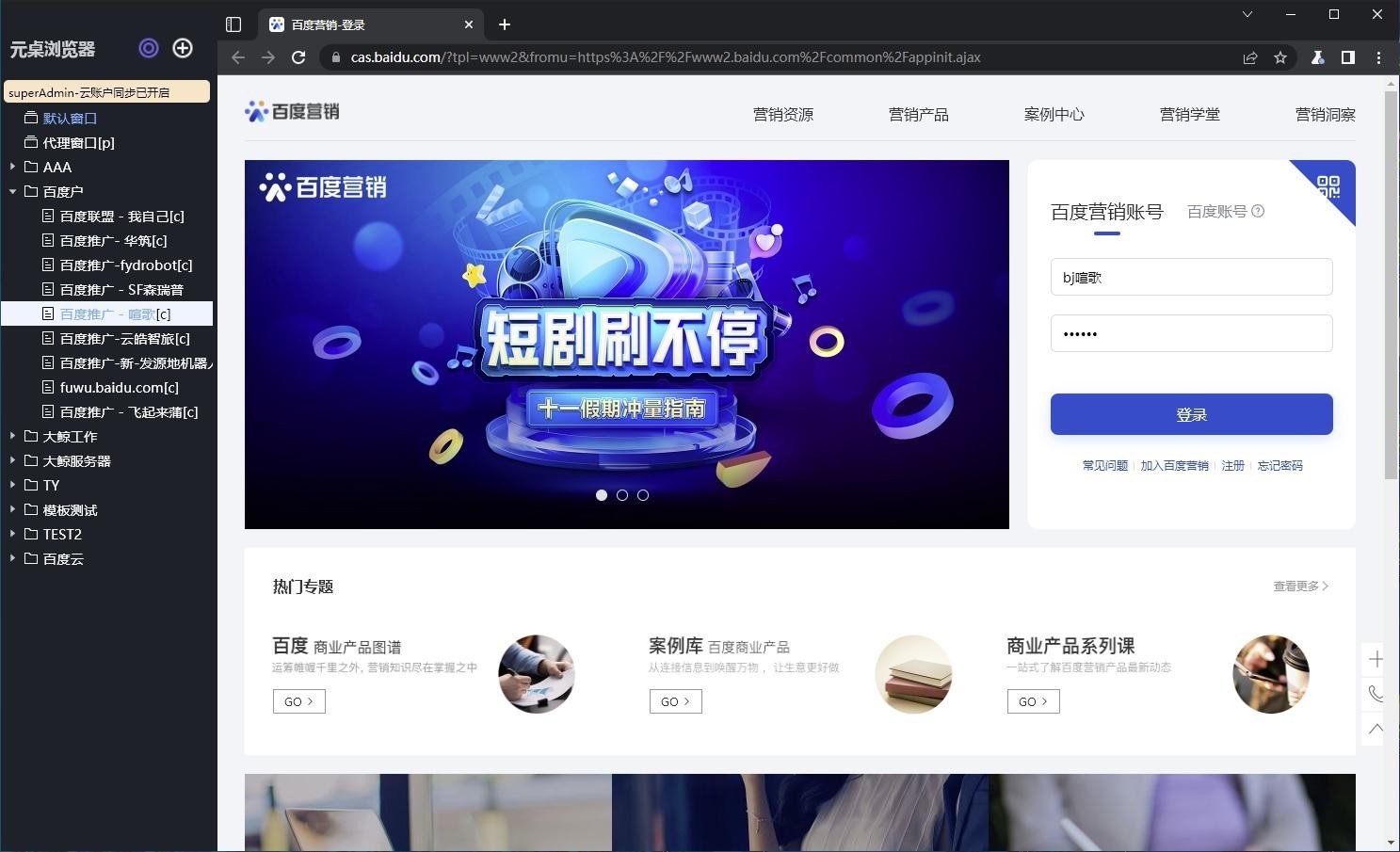Screen dimensions: 1400x852
Task: Open 案例中心 menu
Action: (1054, 115)
